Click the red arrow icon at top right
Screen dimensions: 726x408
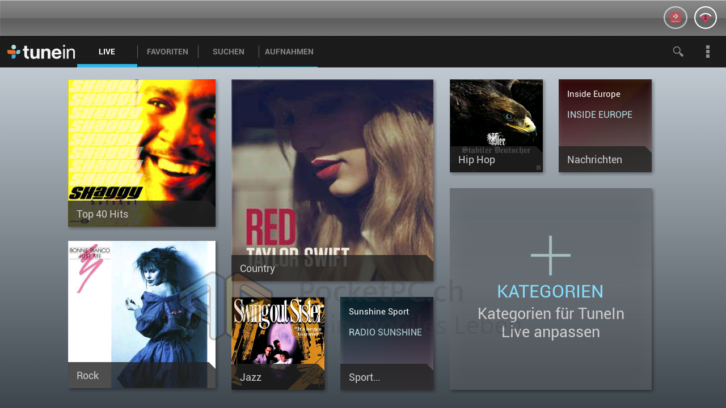(676, 18)
